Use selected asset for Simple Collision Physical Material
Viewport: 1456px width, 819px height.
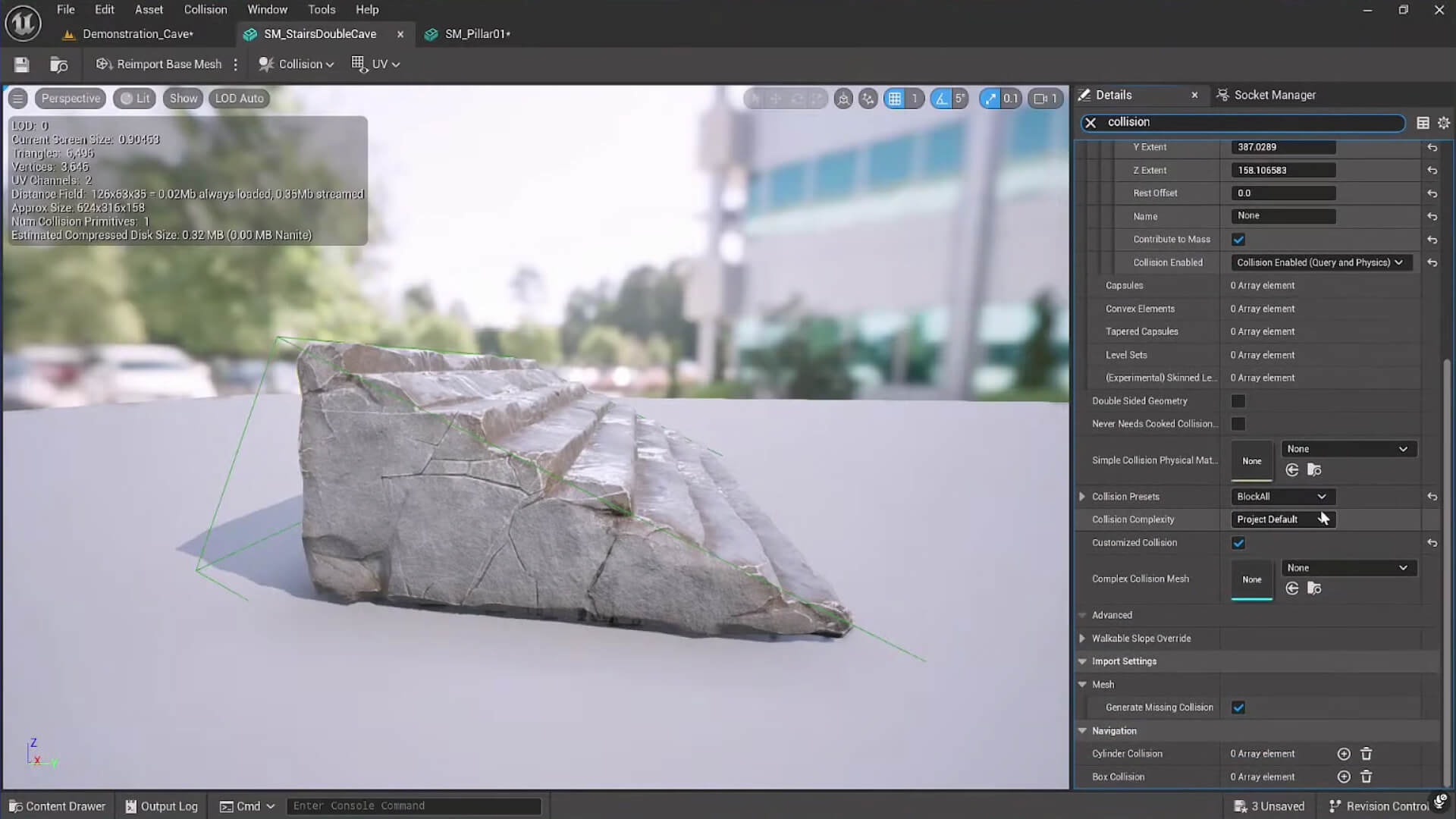(x=1291, y=470)
